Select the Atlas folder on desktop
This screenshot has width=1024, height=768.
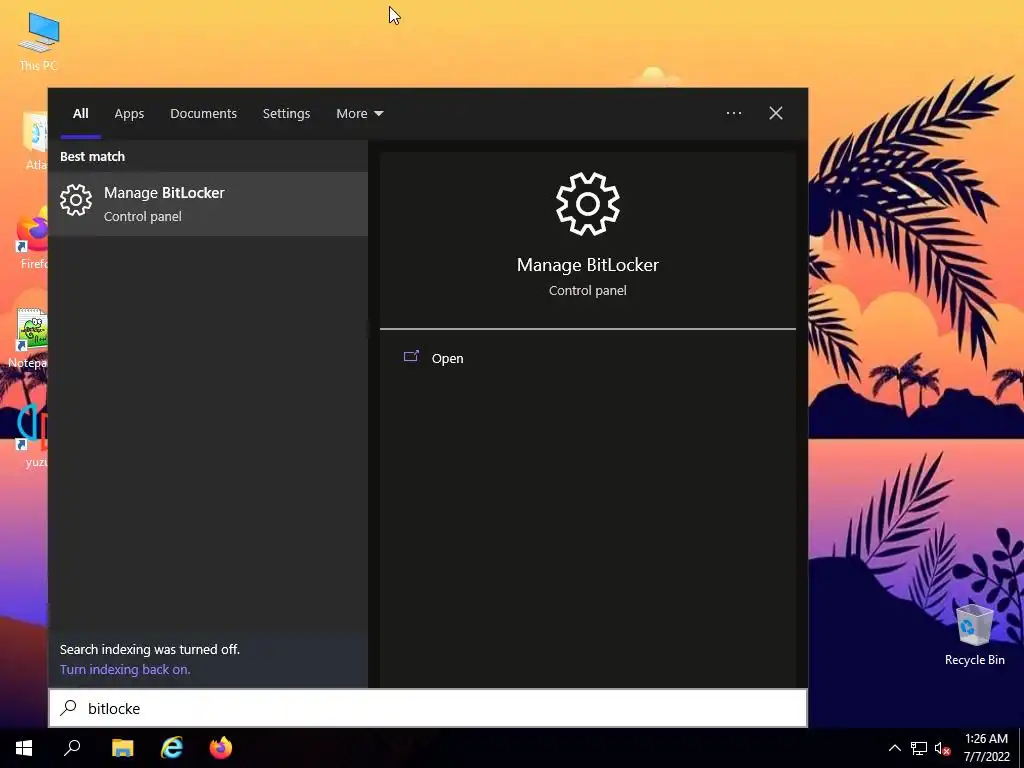[35, 141]
